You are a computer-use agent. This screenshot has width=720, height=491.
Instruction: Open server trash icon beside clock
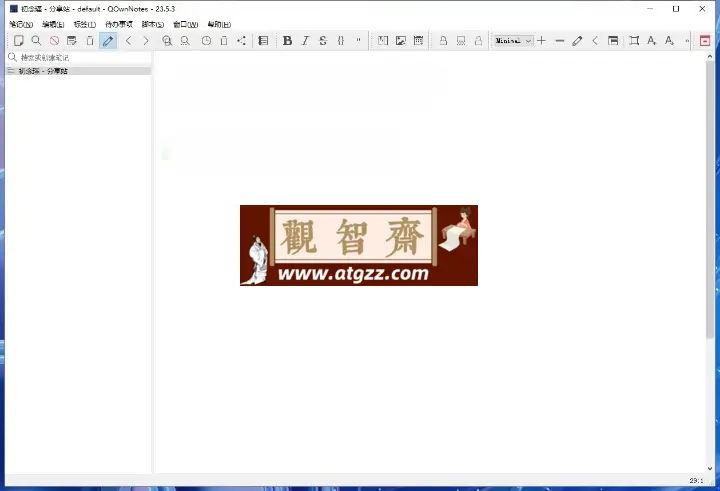224,41
